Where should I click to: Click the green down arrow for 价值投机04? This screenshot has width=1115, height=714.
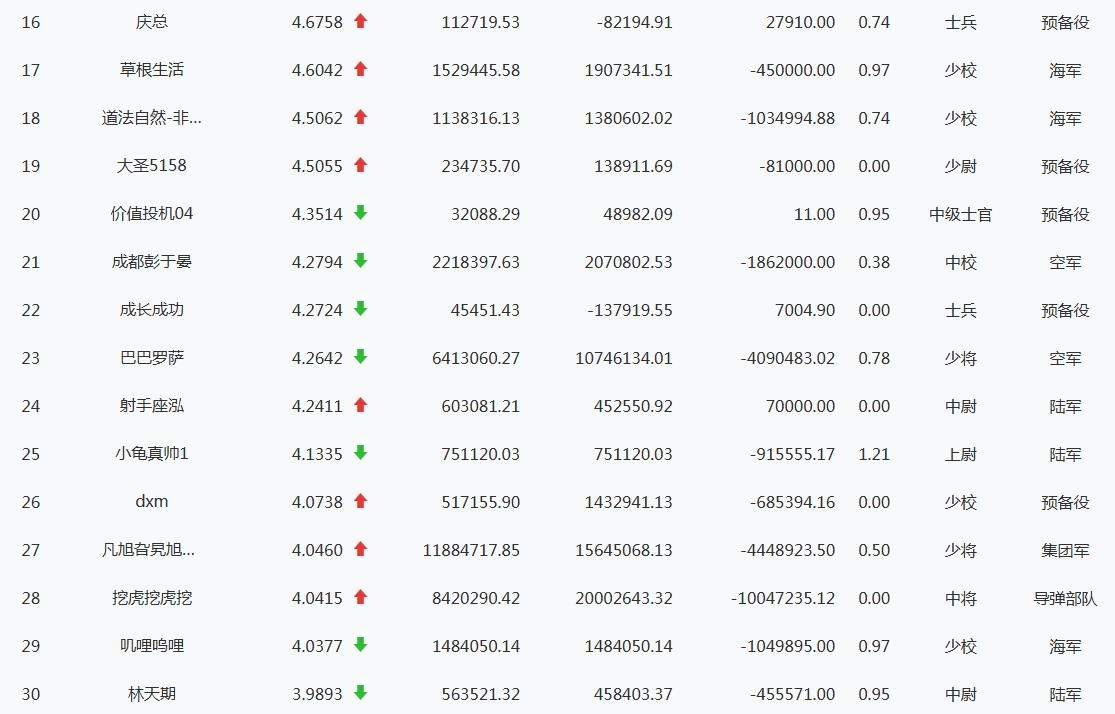pos(361,213)
